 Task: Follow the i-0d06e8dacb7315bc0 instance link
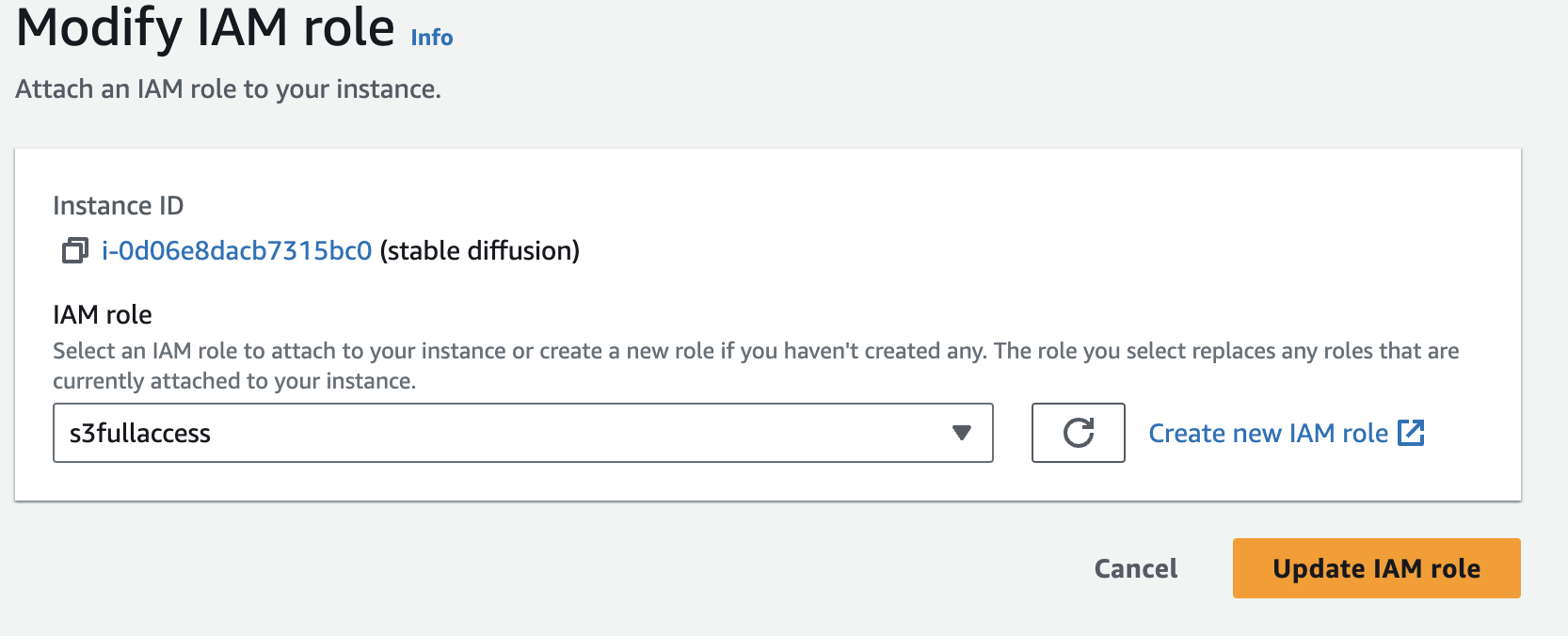[235, 250]
